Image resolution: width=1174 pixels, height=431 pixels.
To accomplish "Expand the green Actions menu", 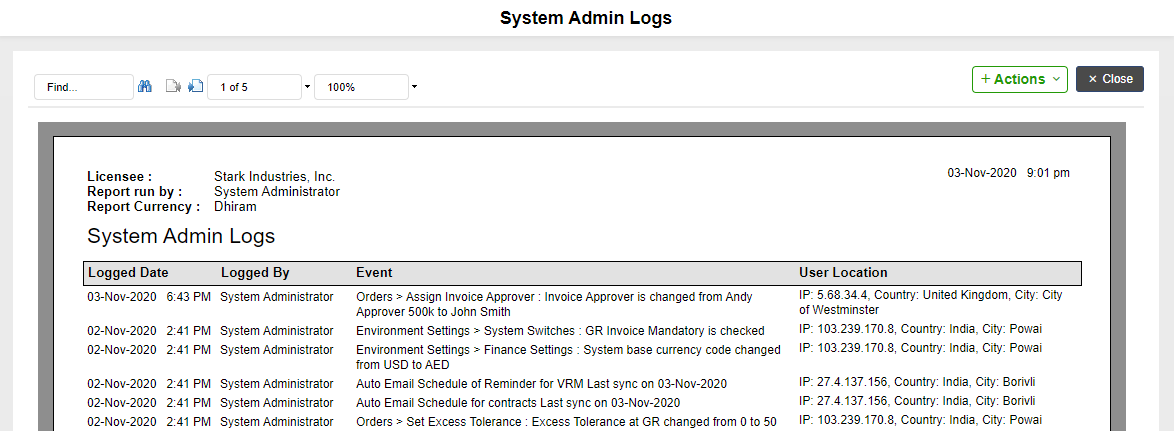I will tap(1020, 79).
